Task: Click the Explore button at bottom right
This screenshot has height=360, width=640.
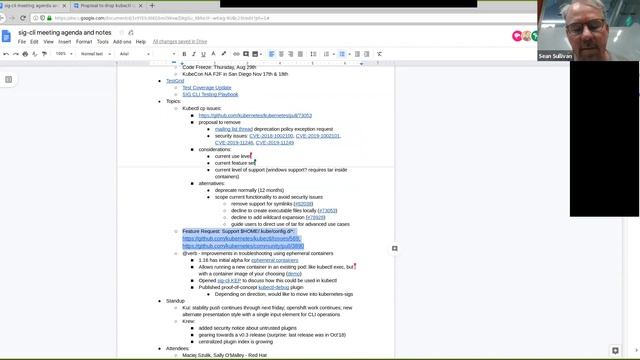Action: pos(615,351)
